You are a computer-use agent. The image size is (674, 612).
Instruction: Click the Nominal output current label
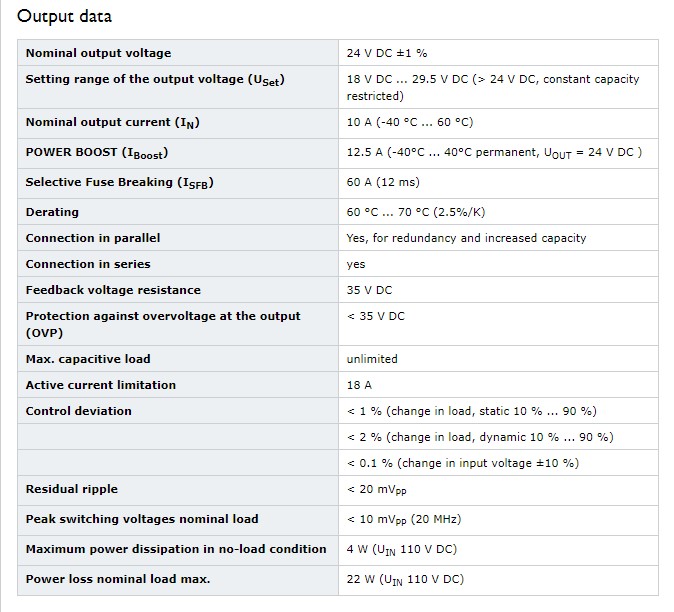coord(113,122)
